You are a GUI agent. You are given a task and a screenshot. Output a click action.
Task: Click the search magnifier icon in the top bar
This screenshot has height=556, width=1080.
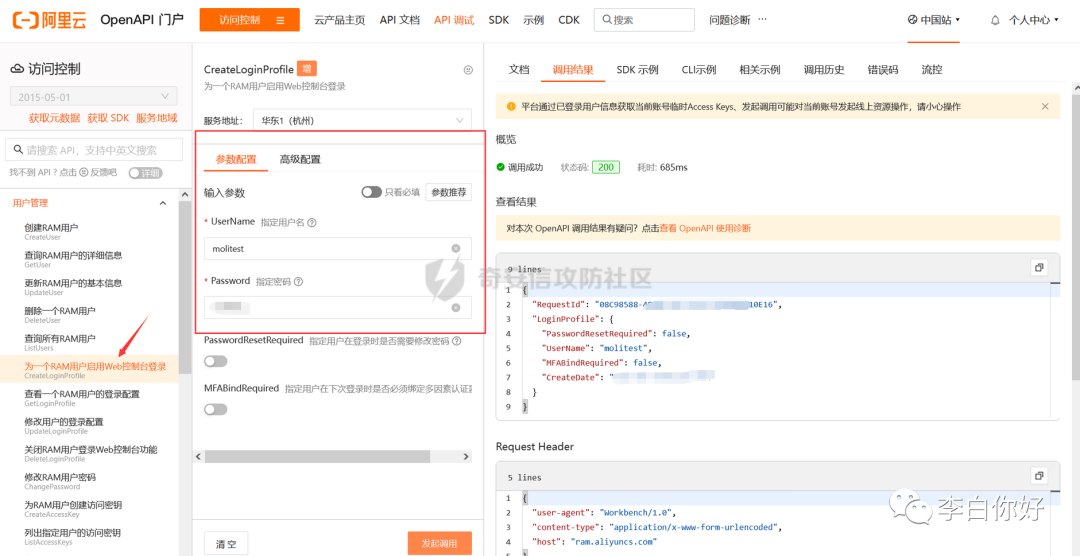(x=607, y=20)
